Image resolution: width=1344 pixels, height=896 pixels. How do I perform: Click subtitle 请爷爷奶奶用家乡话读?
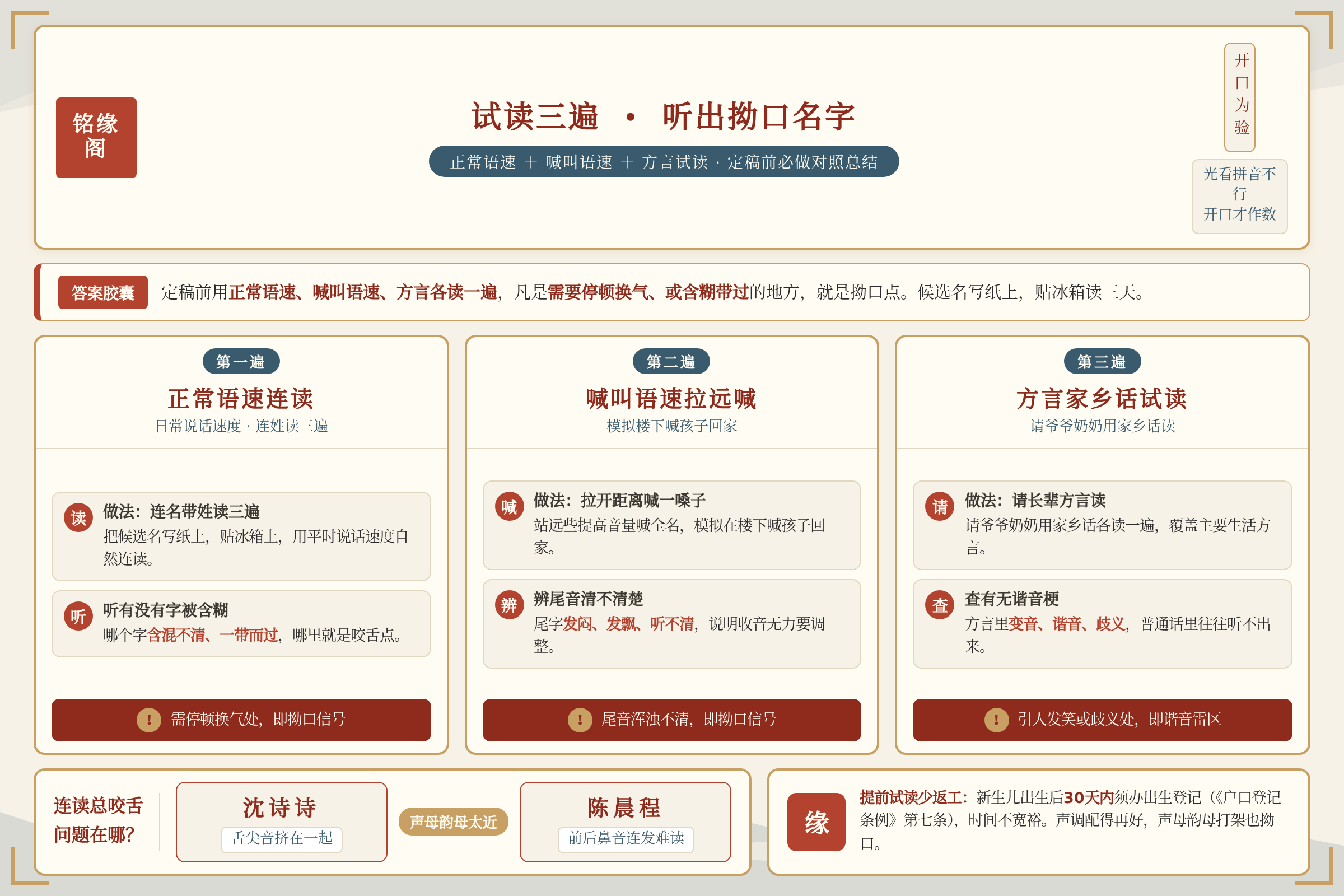(1102, 426)
